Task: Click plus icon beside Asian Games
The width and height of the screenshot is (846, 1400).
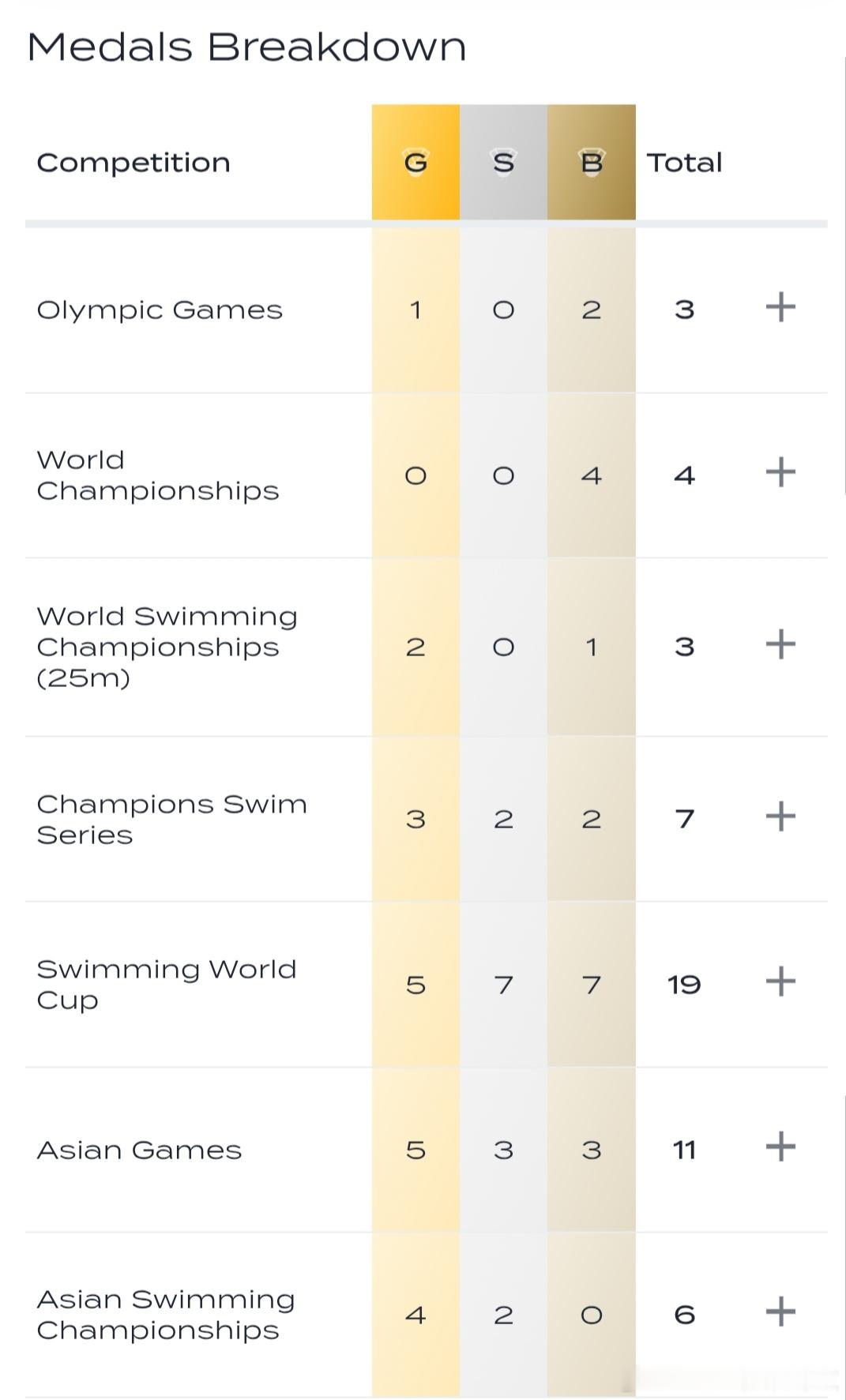Action: click(780, 1147)
